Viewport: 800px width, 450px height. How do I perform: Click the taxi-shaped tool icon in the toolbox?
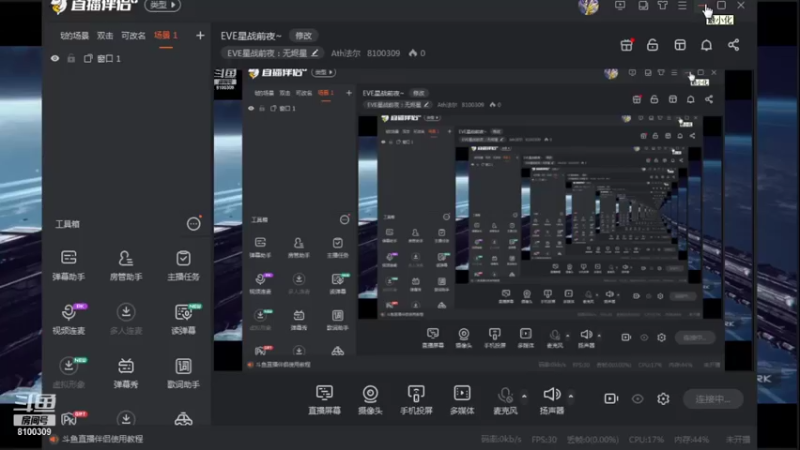click(x=183, y=419)
